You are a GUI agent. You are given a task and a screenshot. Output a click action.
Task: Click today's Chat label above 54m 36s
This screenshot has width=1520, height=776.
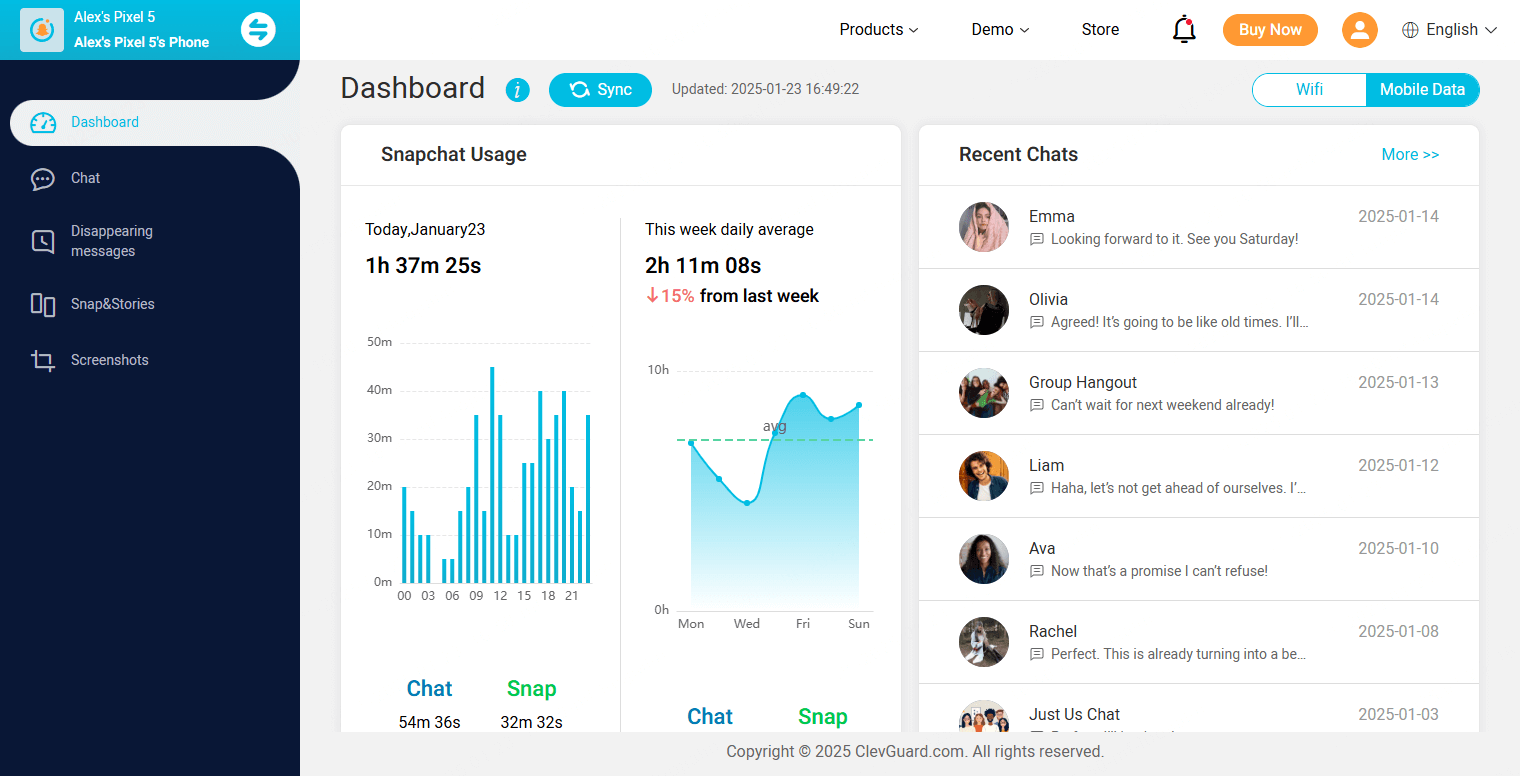tap(429, 688)
